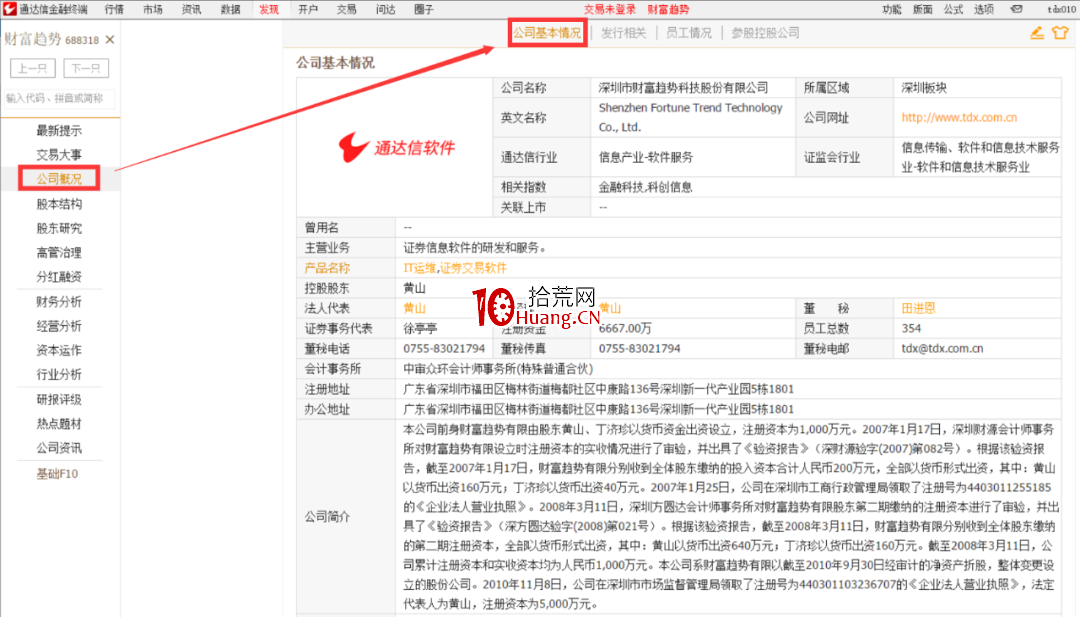
Task: Open the 版面 menu
Action: [x=923, y=9]
